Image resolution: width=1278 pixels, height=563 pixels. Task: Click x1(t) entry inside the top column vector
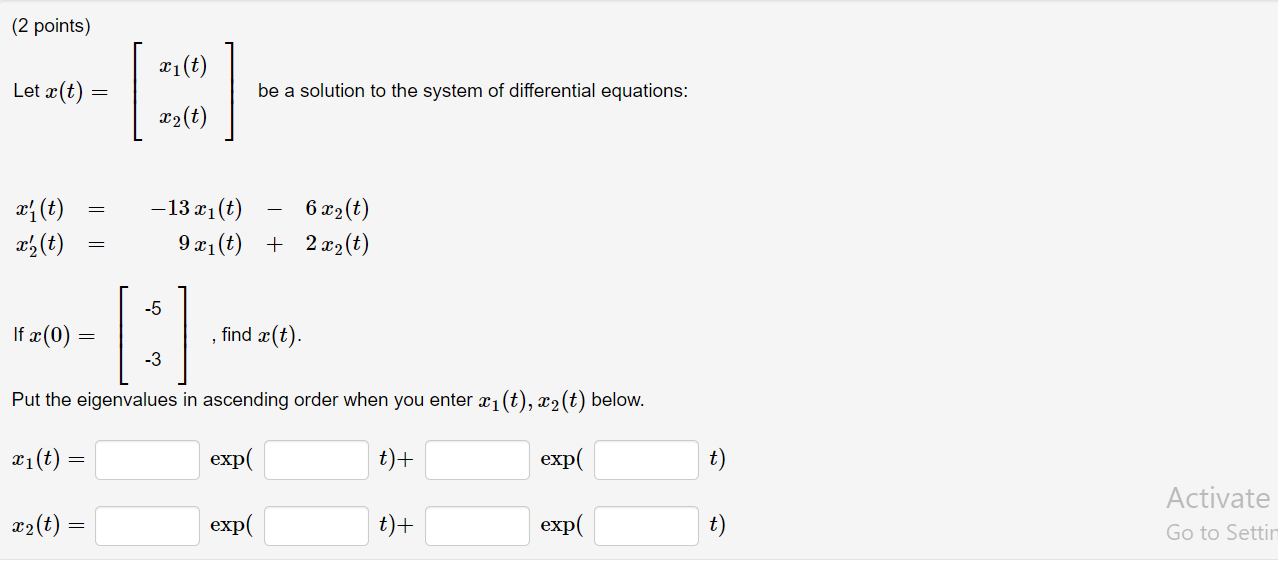coord(182,67)
